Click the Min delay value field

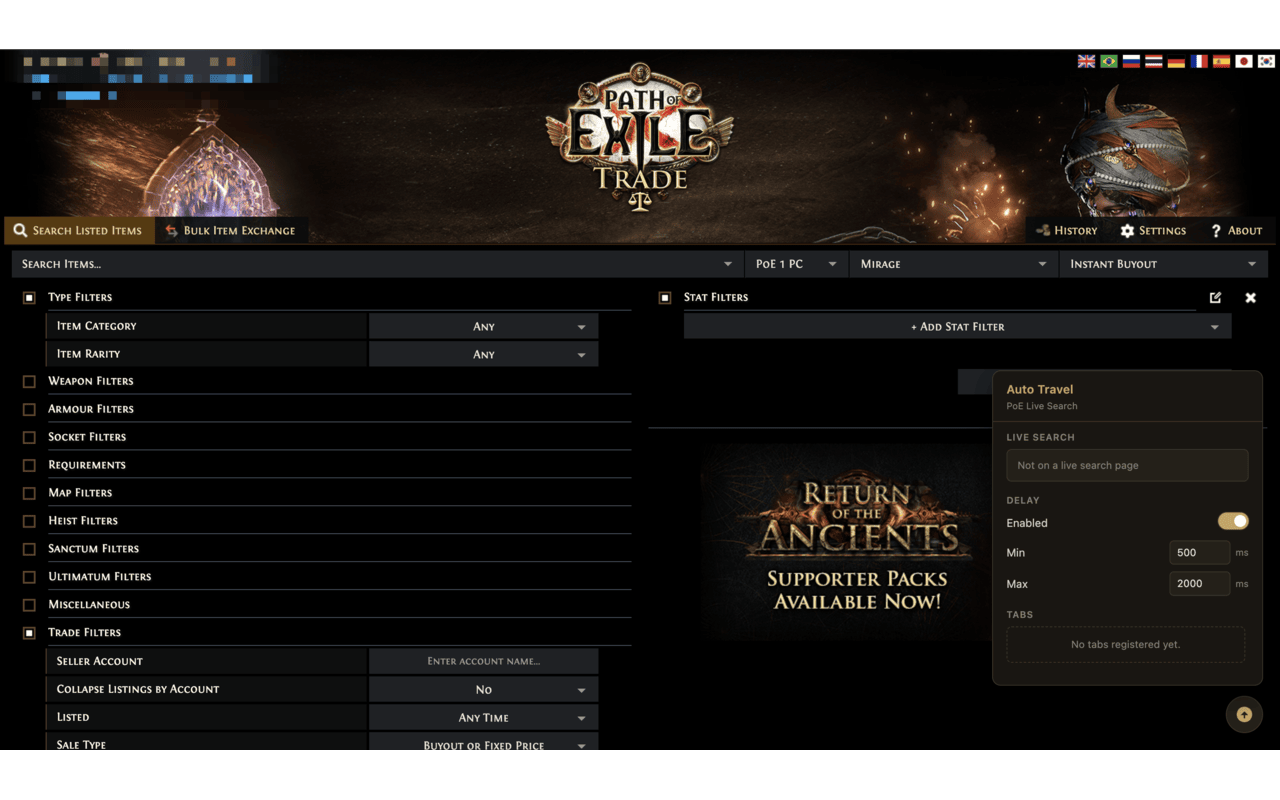[x=1199, y=552]
